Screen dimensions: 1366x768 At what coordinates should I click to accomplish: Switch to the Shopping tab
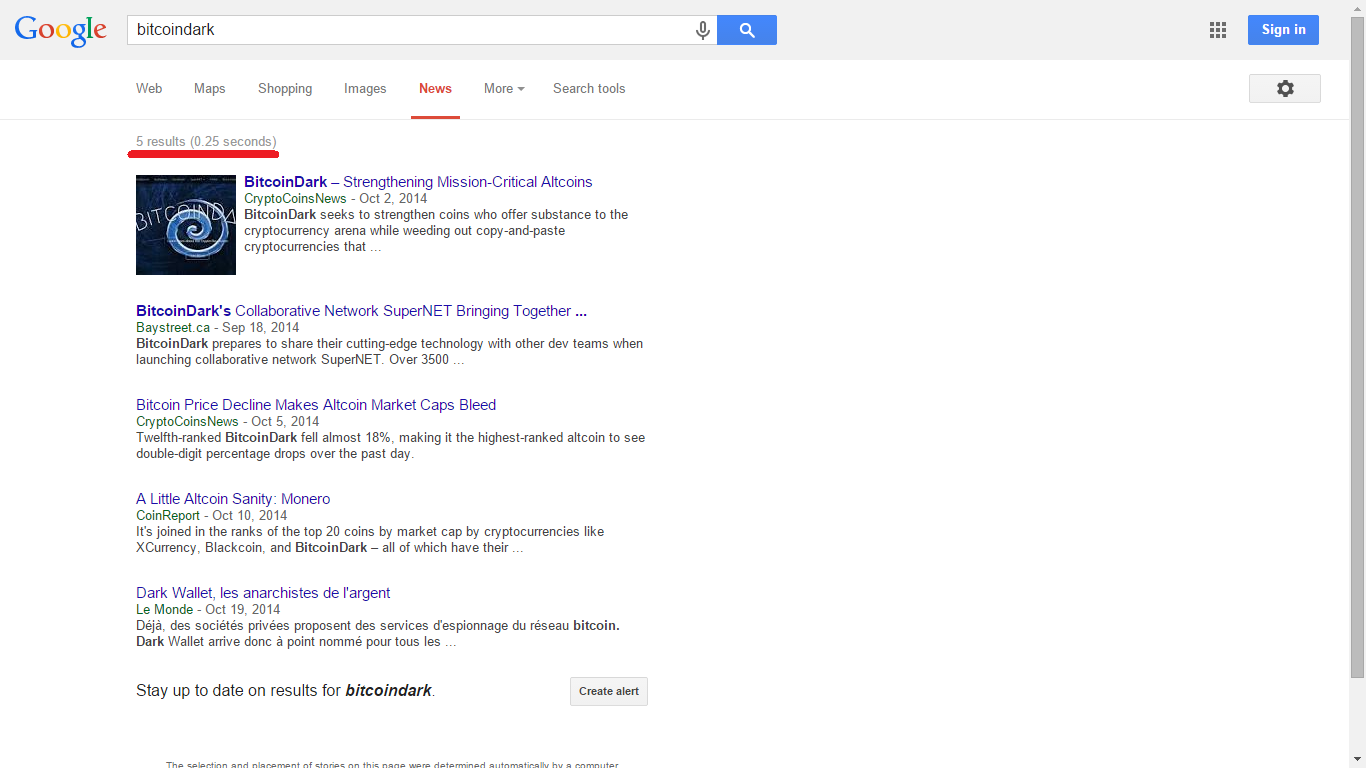[285, 88]
